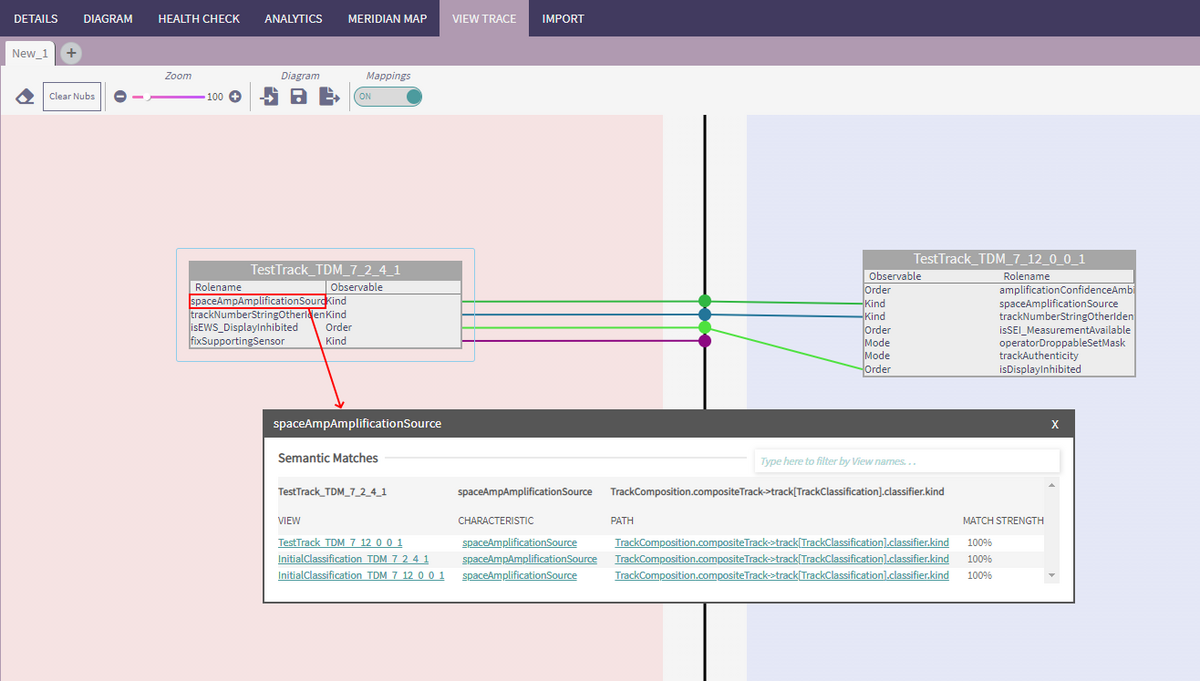Add a new tab with the plus icon
Screen dimensions: 1200x681
(72, 53)
